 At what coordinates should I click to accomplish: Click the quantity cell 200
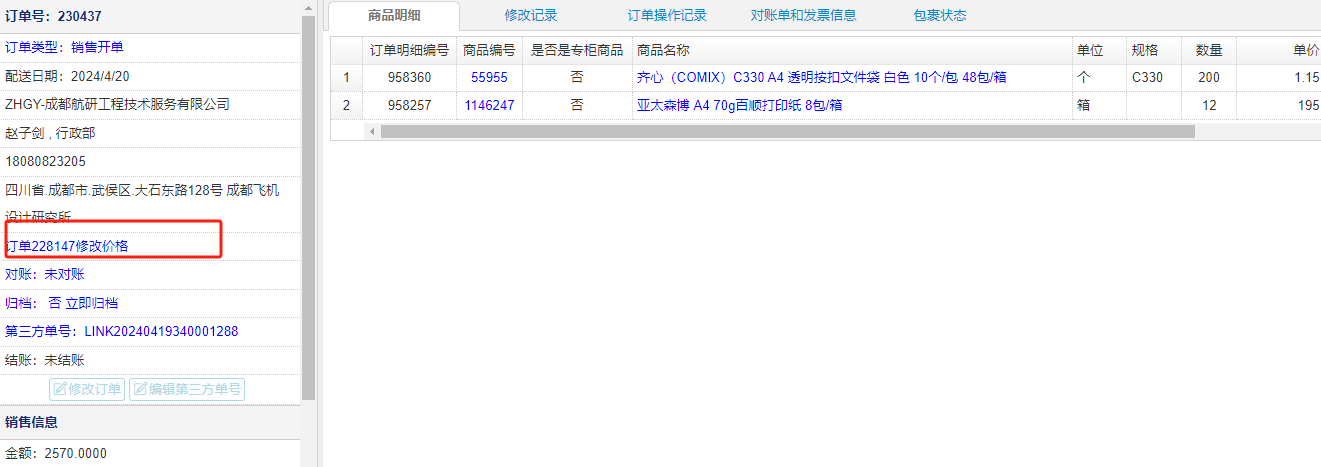pos(1209,77)
